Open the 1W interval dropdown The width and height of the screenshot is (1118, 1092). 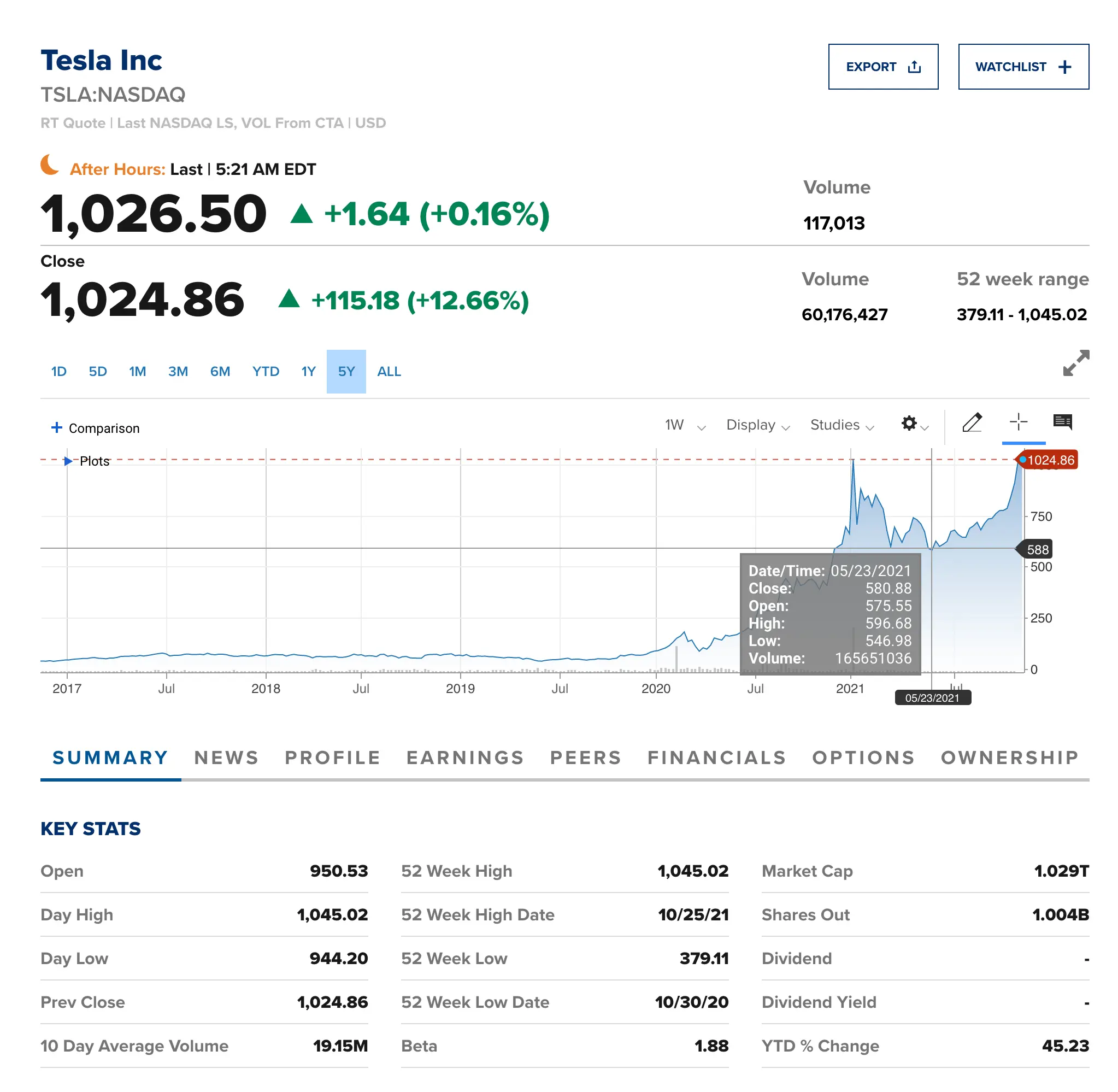click(685, 425)
